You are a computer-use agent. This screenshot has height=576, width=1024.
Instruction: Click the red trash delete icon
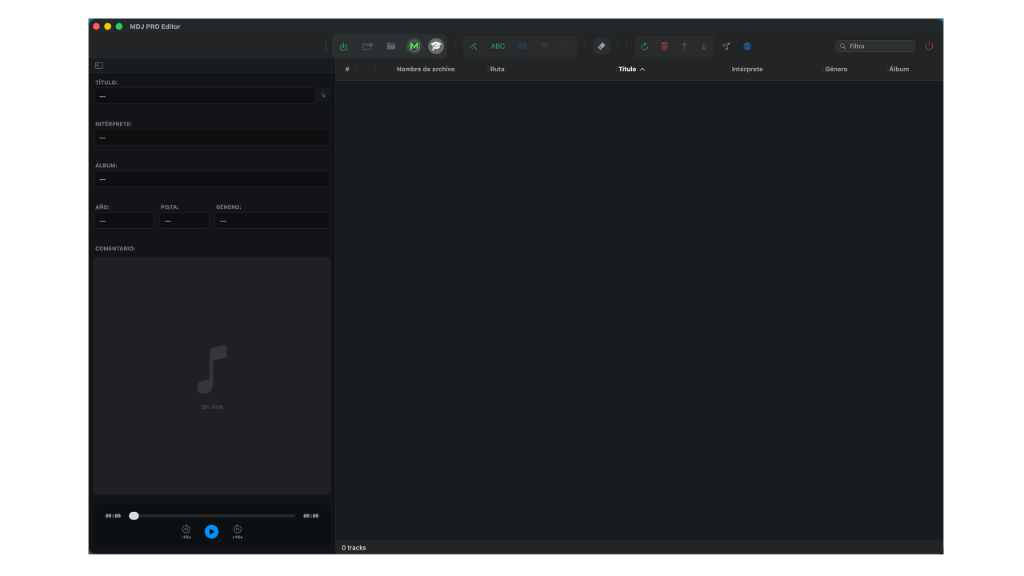tap(664, 46)
